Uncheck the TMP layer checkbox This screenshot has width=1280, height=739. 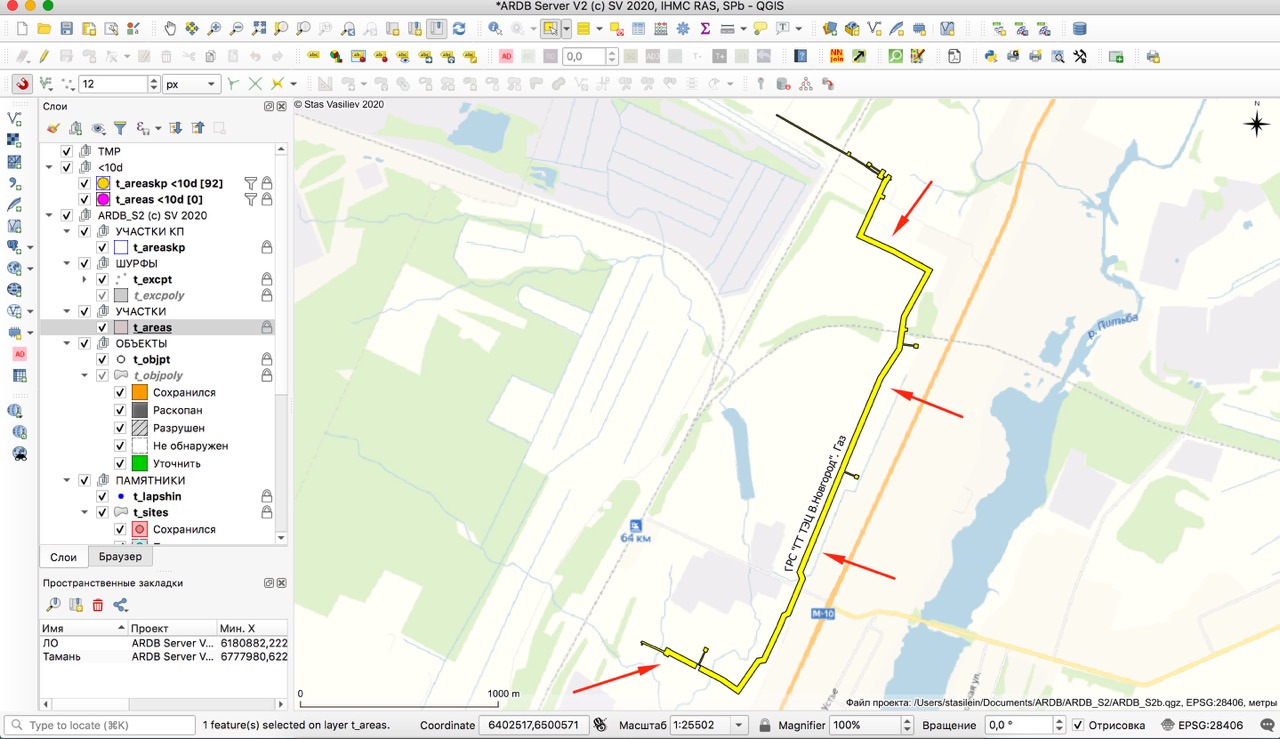[67, 151]
